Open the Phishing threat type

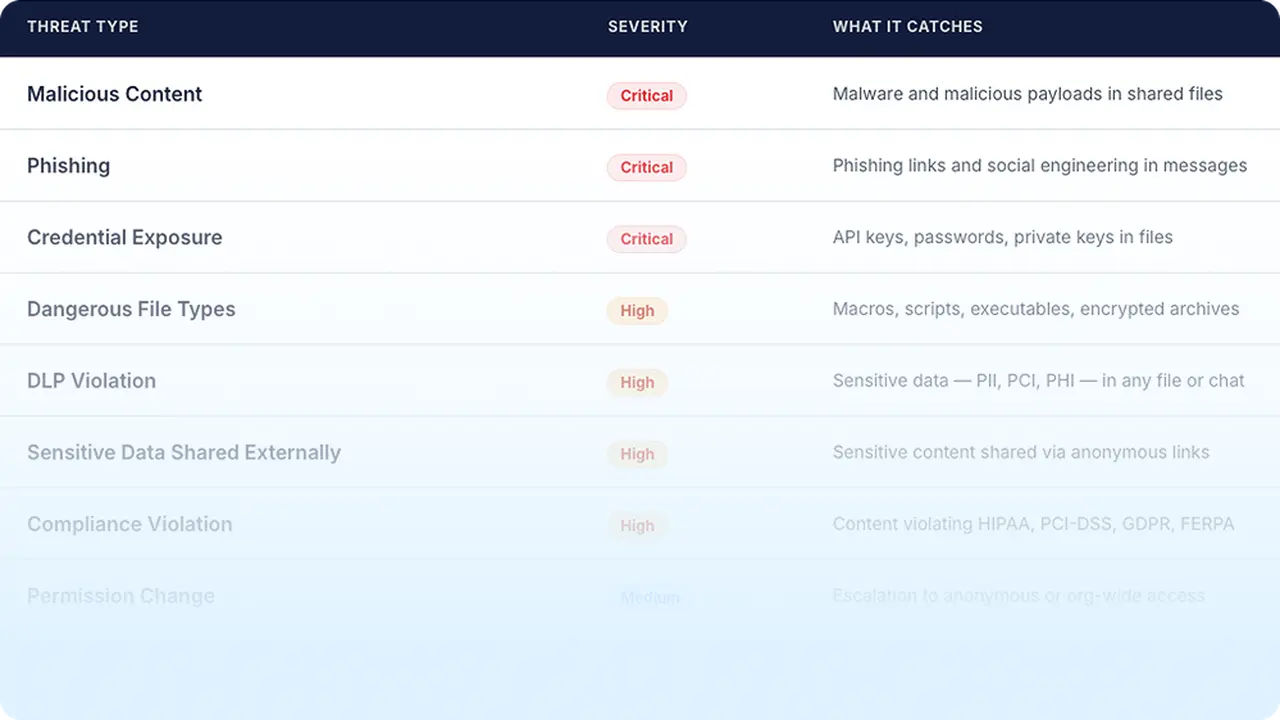[69, 166]
